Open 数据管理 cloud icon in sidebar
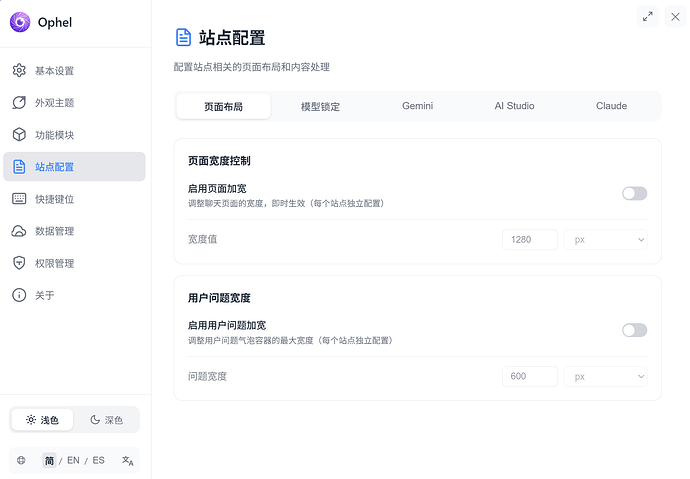This screenshot has width=690, height=479. pos(19,231)
